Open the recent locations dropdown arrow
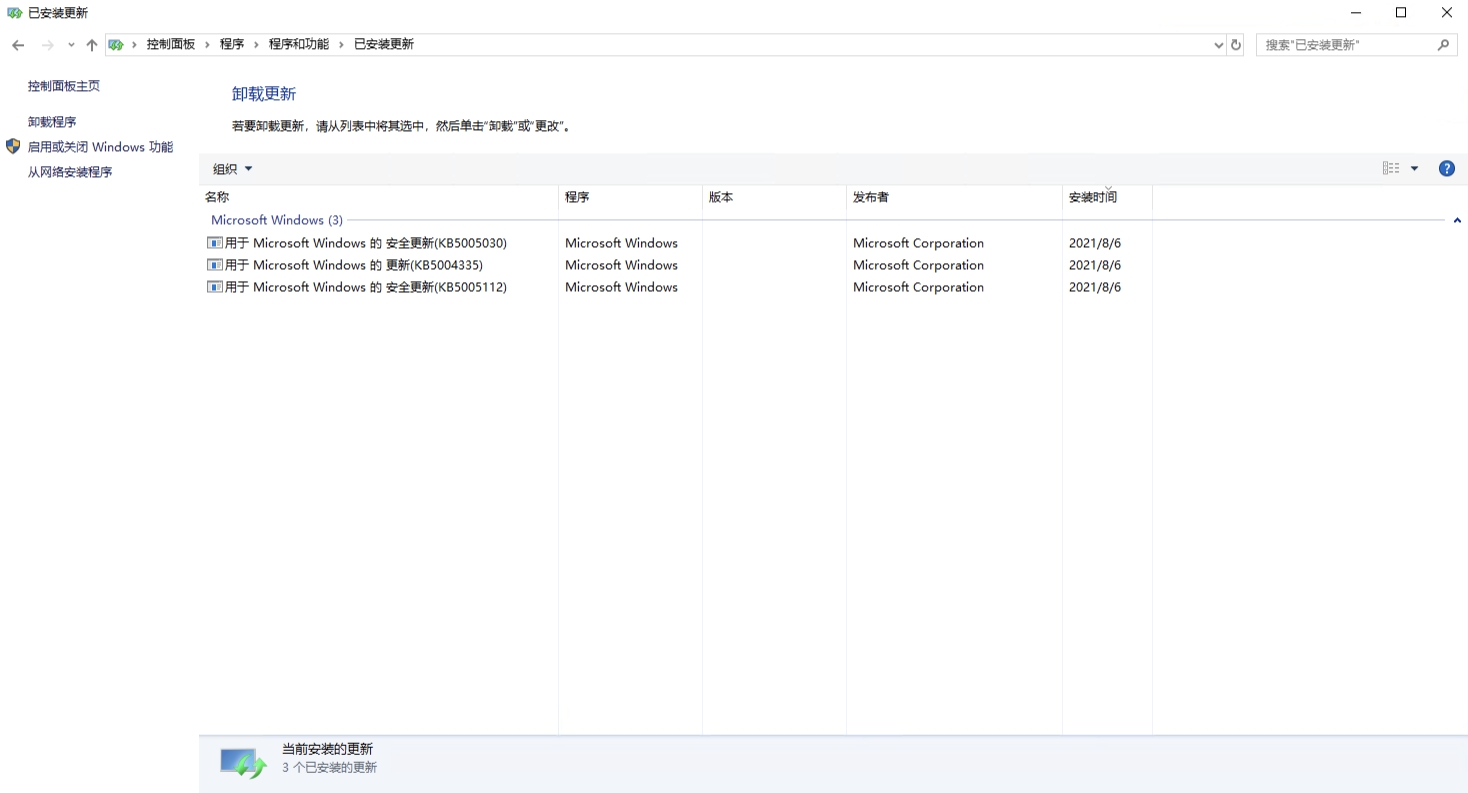Screen dimensions: 1468x793 [71, 45]
